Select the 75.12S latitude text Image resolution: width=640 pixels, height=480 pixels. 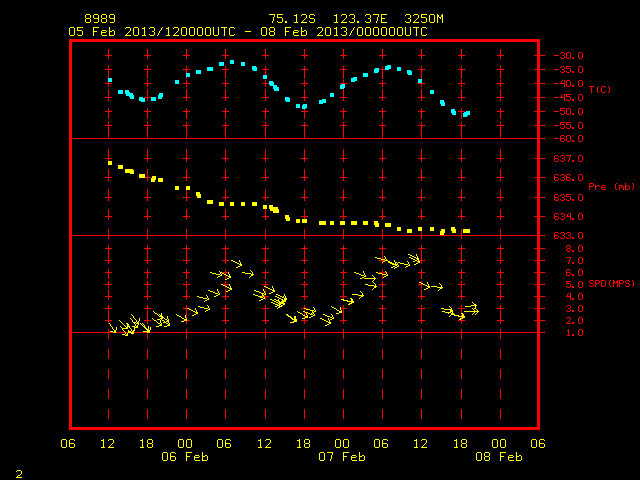pos(292,19)
